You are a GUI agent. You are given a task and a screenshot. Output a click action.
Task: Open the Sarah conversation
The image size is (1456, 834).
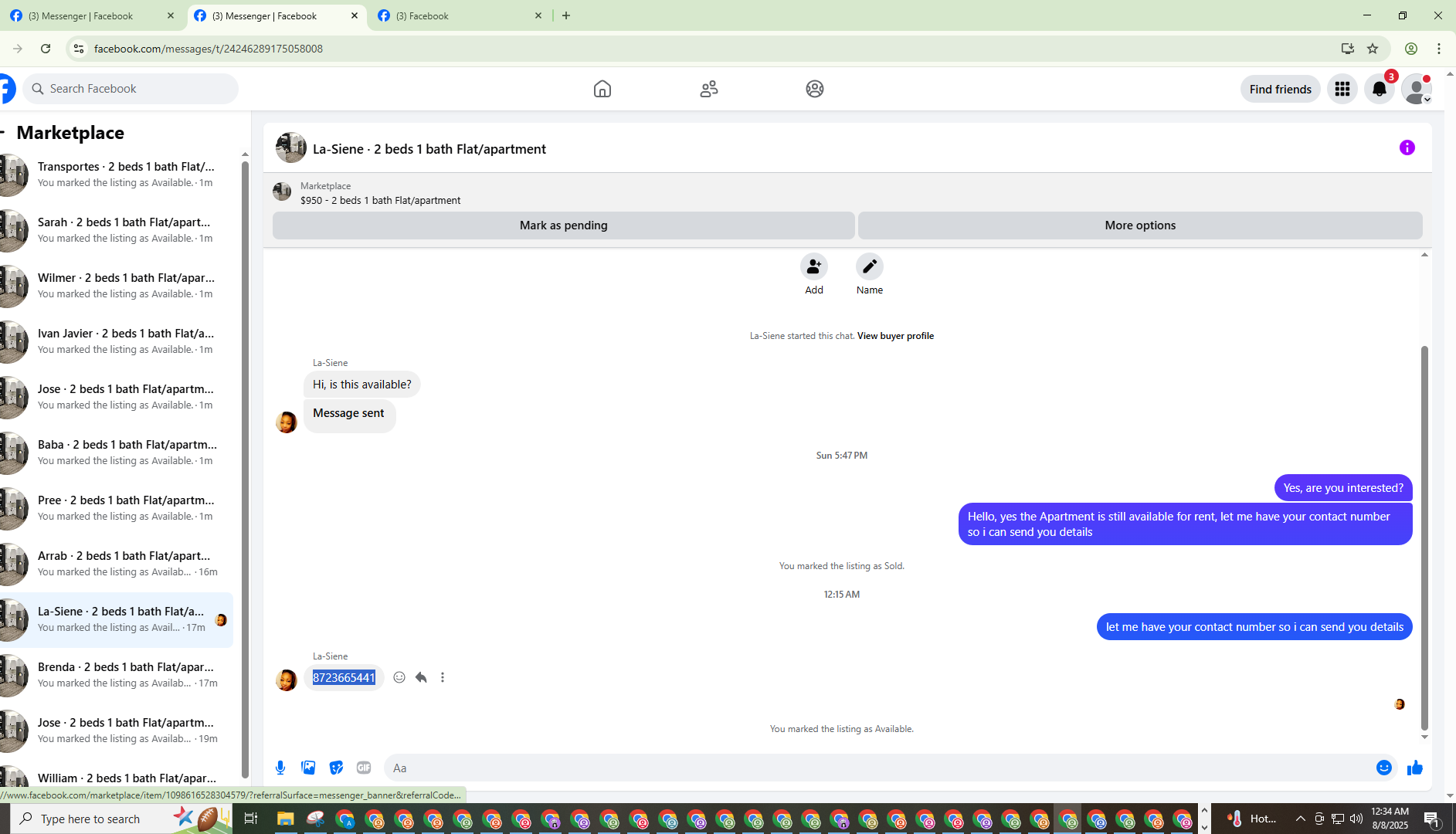click(117, 230)
